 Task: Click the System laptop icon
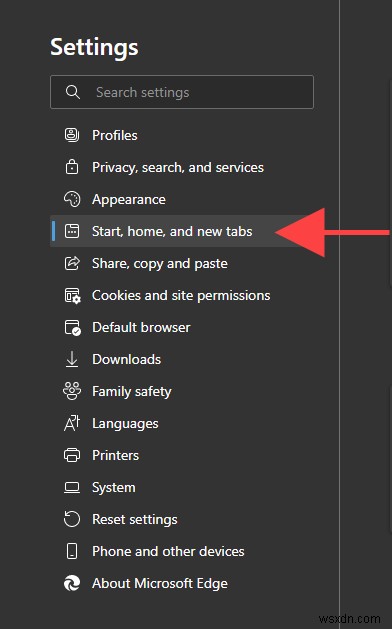pyautogui.click(x=72, y=487)
